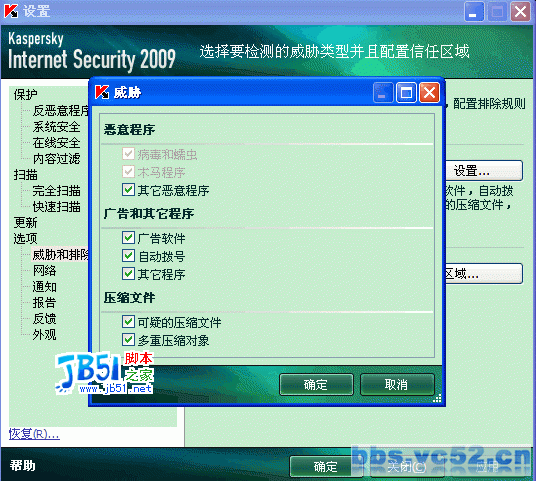Click the greyed 病毒和蠕虫 checkbox

click(x=129, y=154)
